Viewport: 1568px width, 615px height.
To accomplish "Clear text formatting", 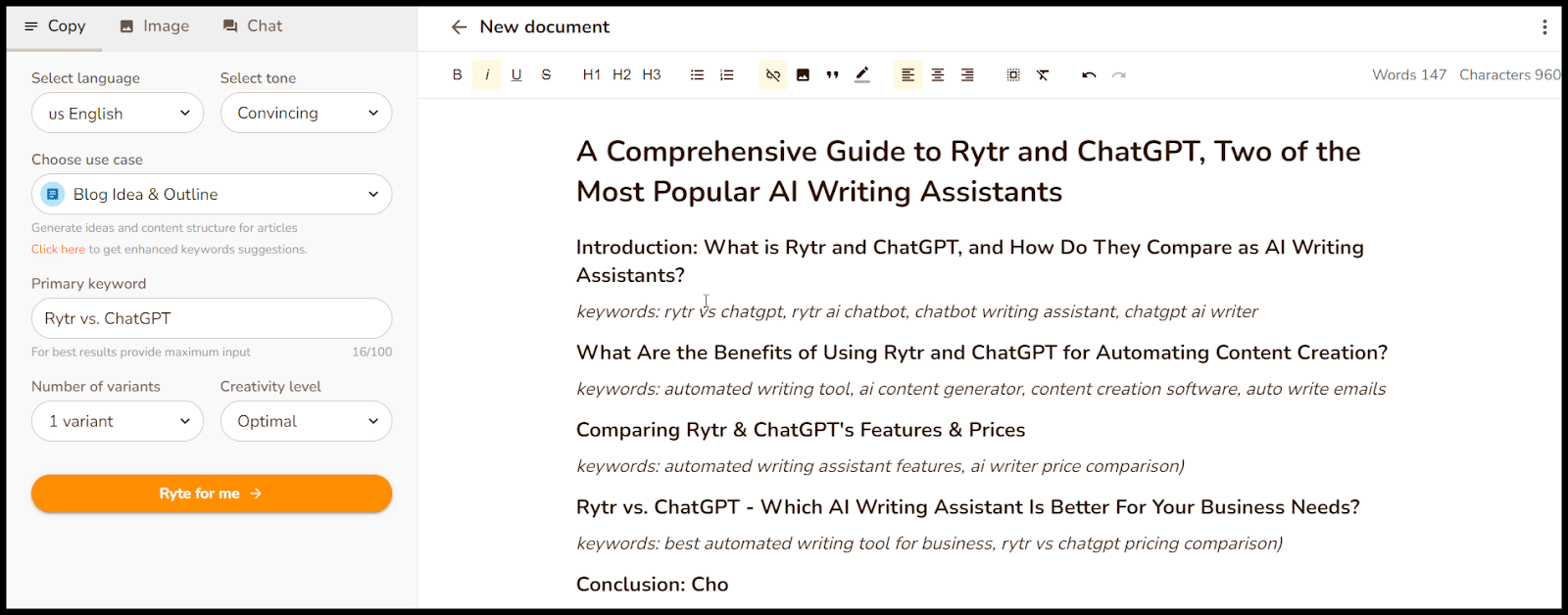I will [x=1043, y=75].
